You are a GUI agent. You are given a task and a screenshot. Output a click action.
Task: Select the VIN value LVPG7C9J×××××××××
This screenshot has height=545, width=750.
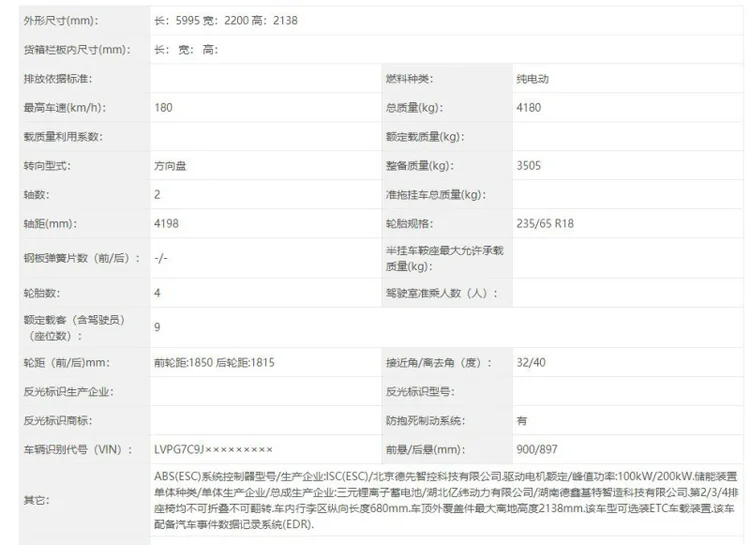tap(213, 450)
